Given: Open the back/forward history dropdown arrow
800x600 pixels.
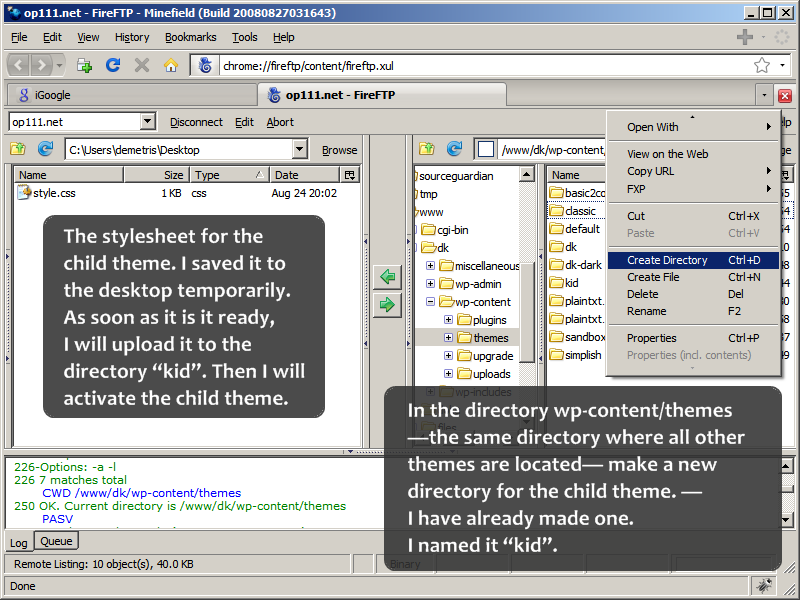Looking at the screenshot, I should click(x=59, y=65).
